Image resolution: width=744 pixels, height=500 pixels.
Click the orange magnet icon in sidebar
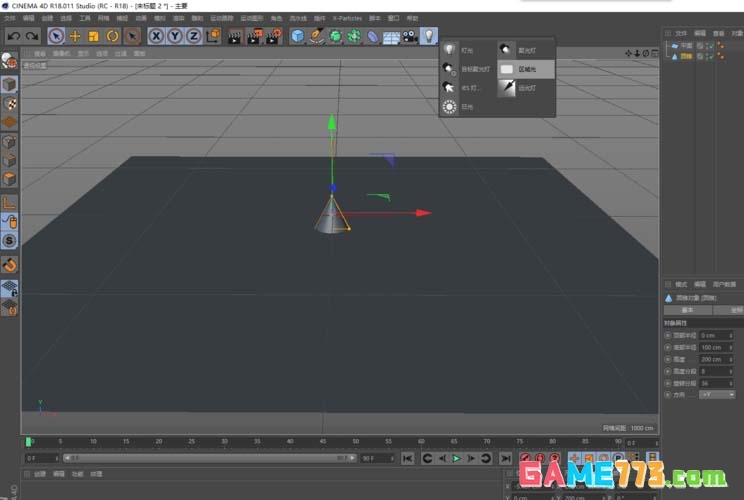pos(9,265)
